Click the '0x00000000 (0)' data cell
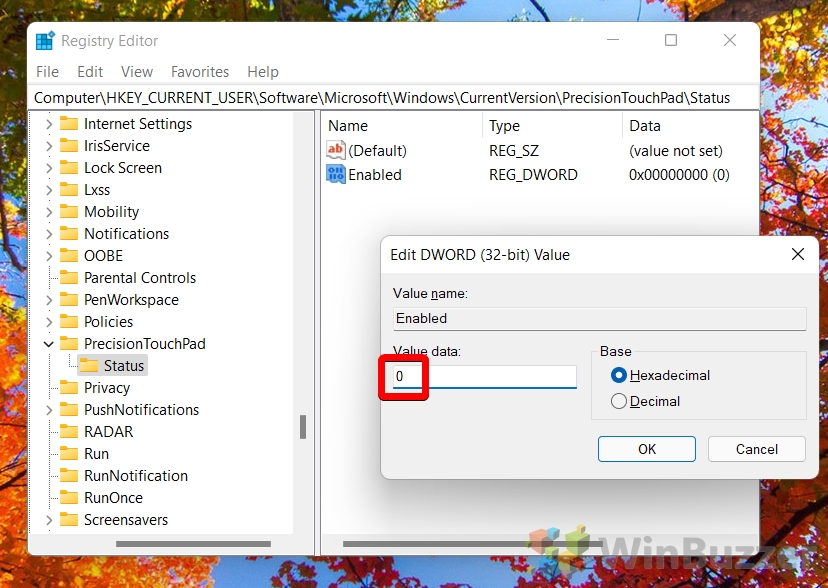 (679, 175)
